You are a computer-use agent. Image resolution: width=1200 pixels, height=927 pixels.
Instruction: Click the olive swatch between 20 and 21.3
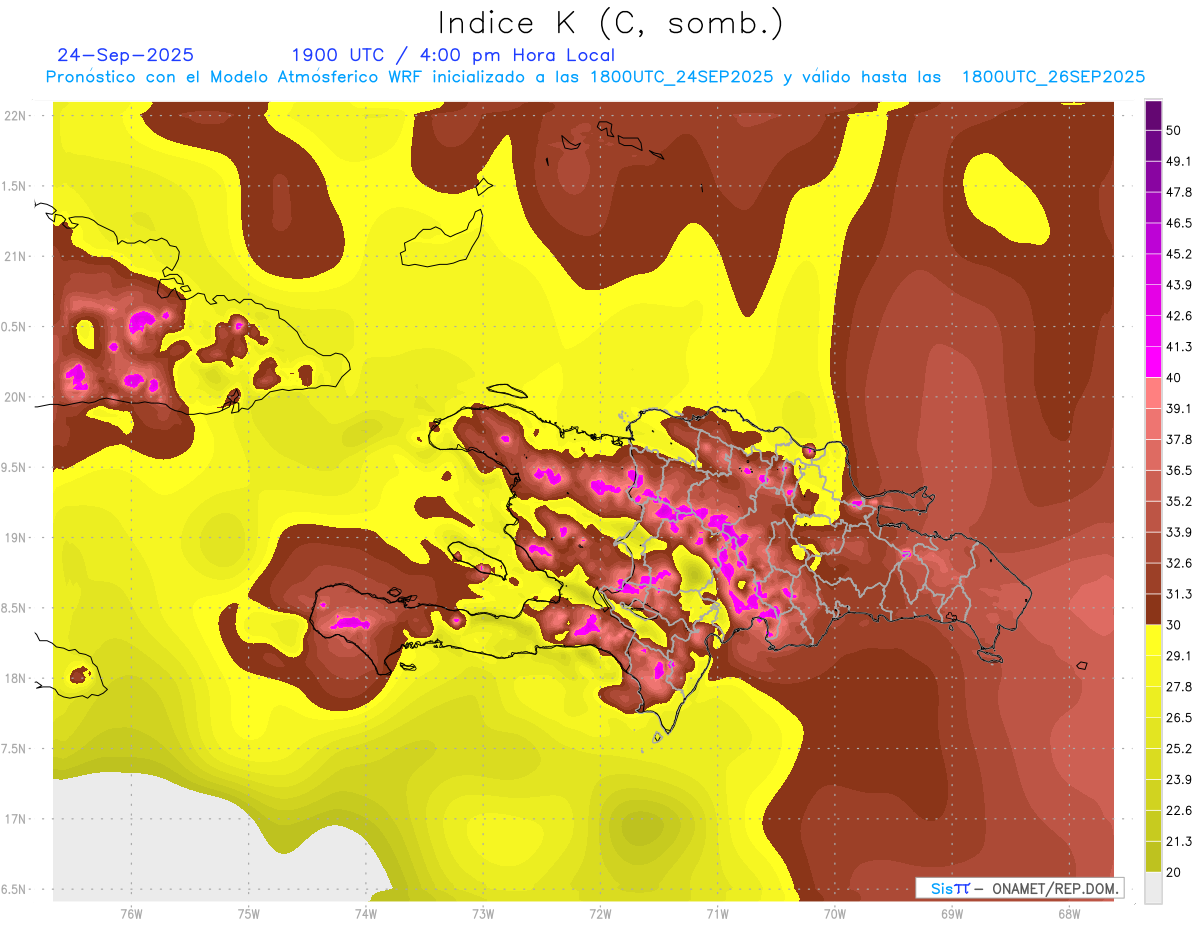click(x=1153, y=857)
